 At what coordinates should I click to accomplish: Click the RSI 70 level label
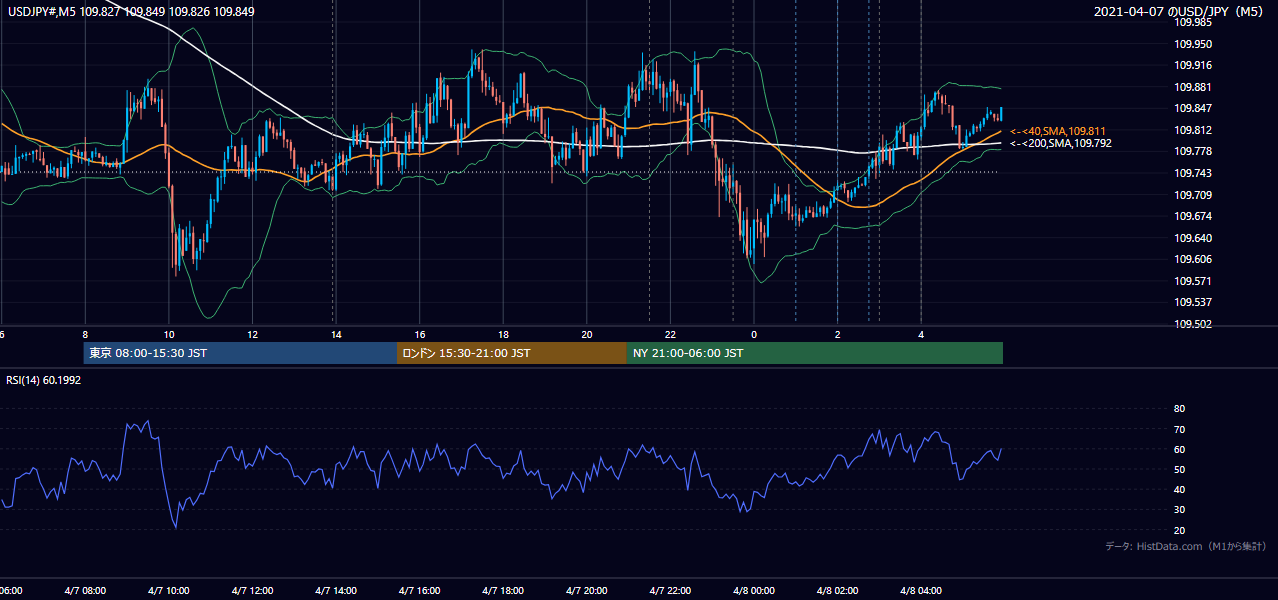(1179, 429)
